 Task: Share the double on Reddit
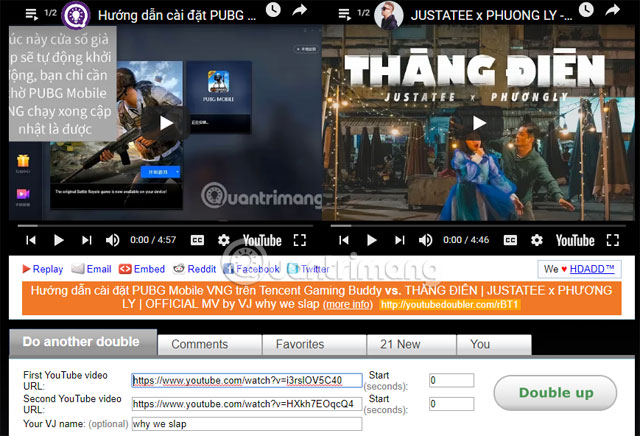[194, 269]
